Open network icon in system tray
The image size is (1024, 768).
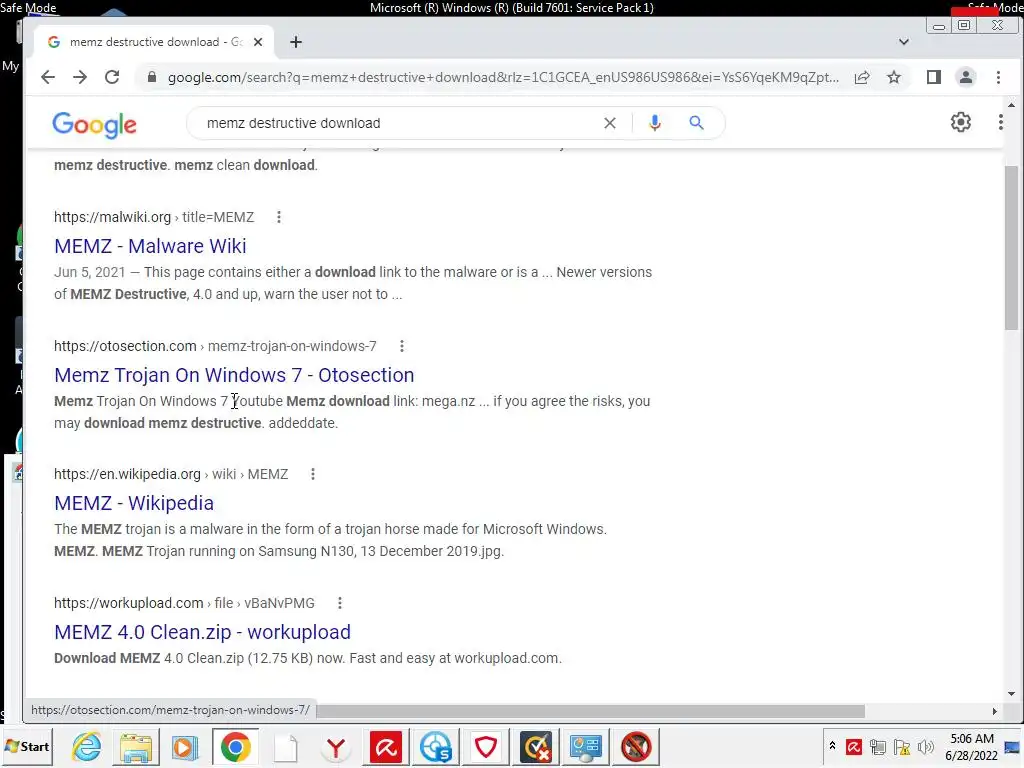(878, 746)
